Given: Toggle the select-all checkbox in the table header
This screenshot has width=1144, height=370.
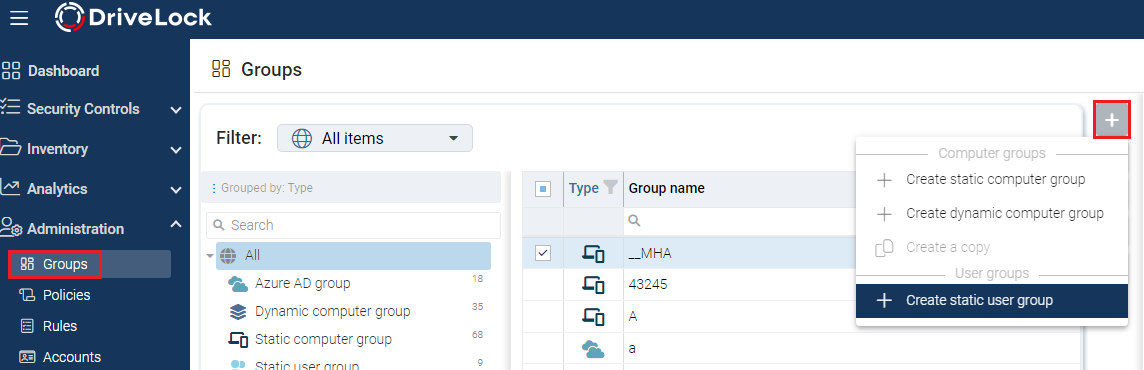Looking at the screenshot, I should point(543,189).
